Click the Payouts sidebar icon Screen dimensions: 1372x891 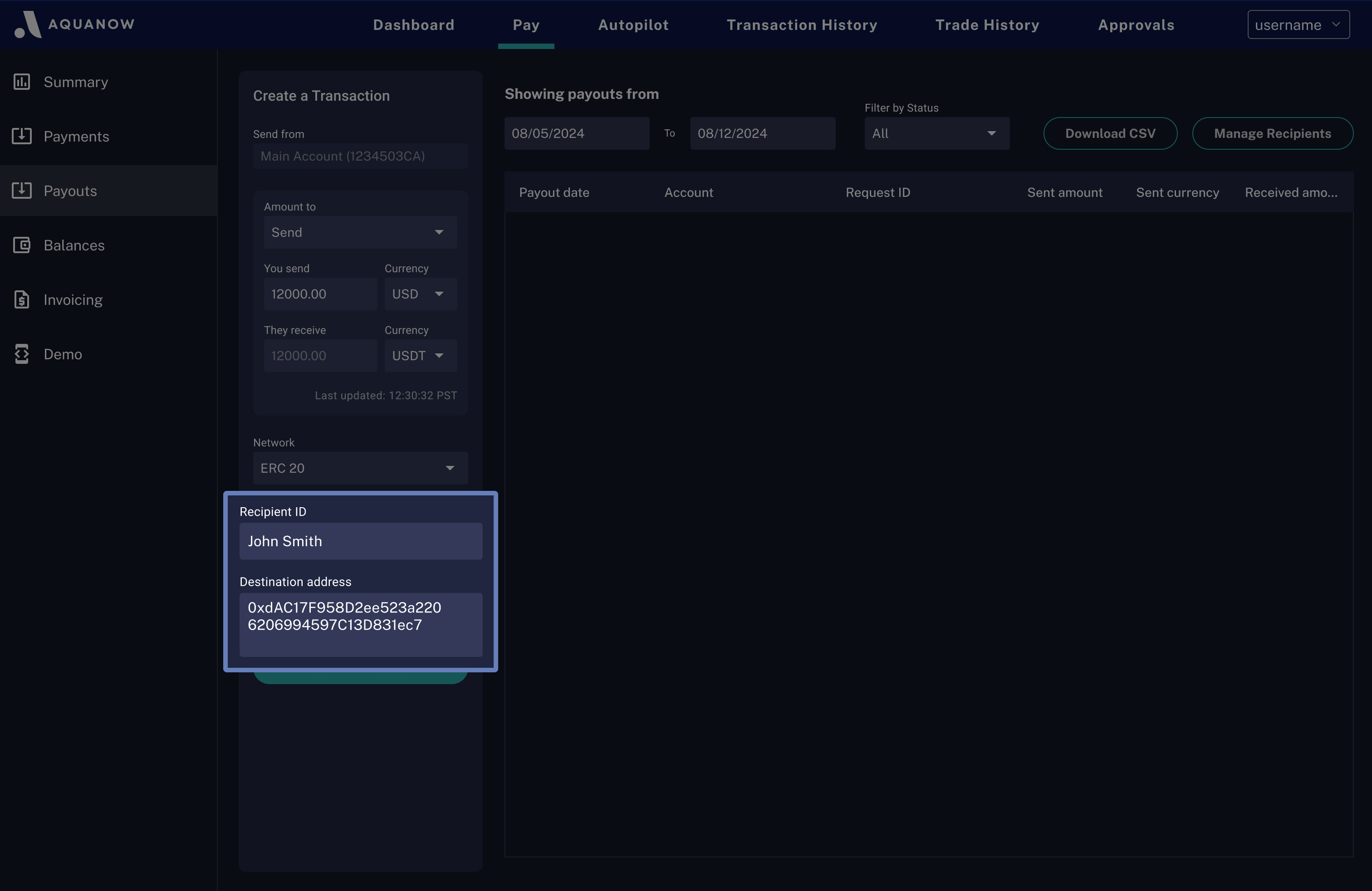(22, 190)
